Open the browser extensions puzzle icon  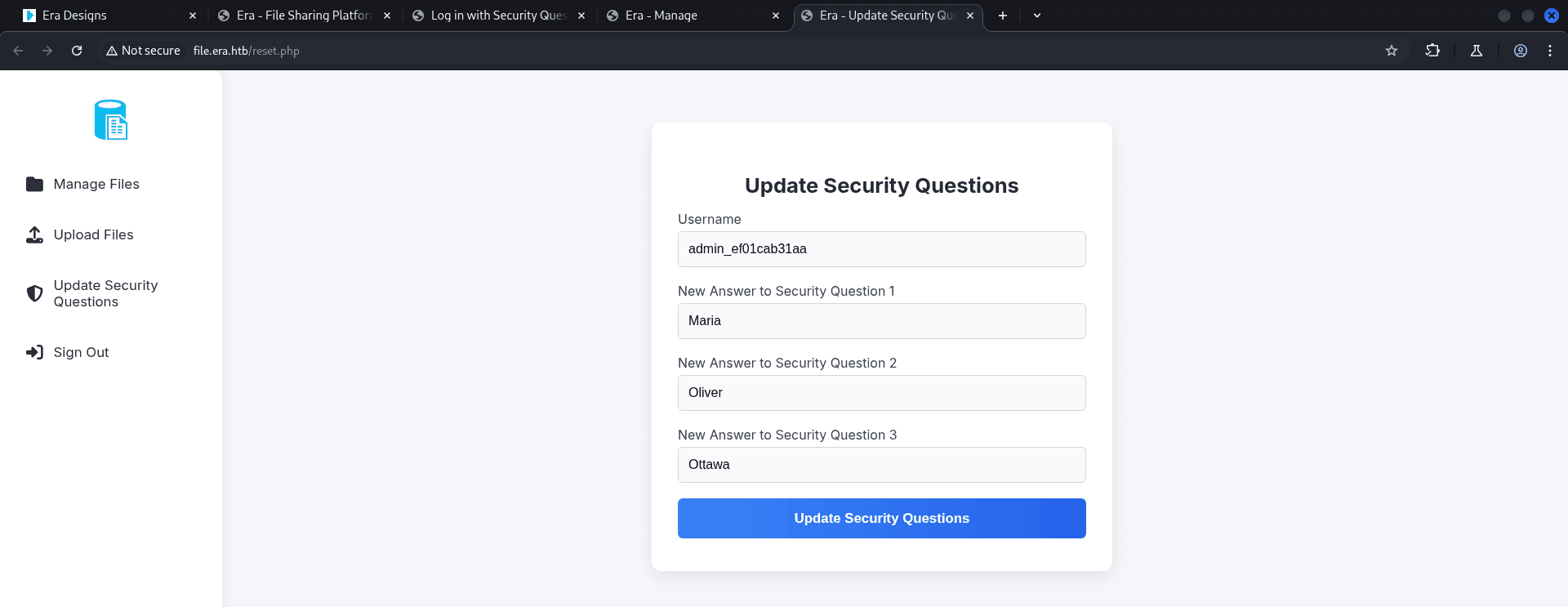[1432, 51]
